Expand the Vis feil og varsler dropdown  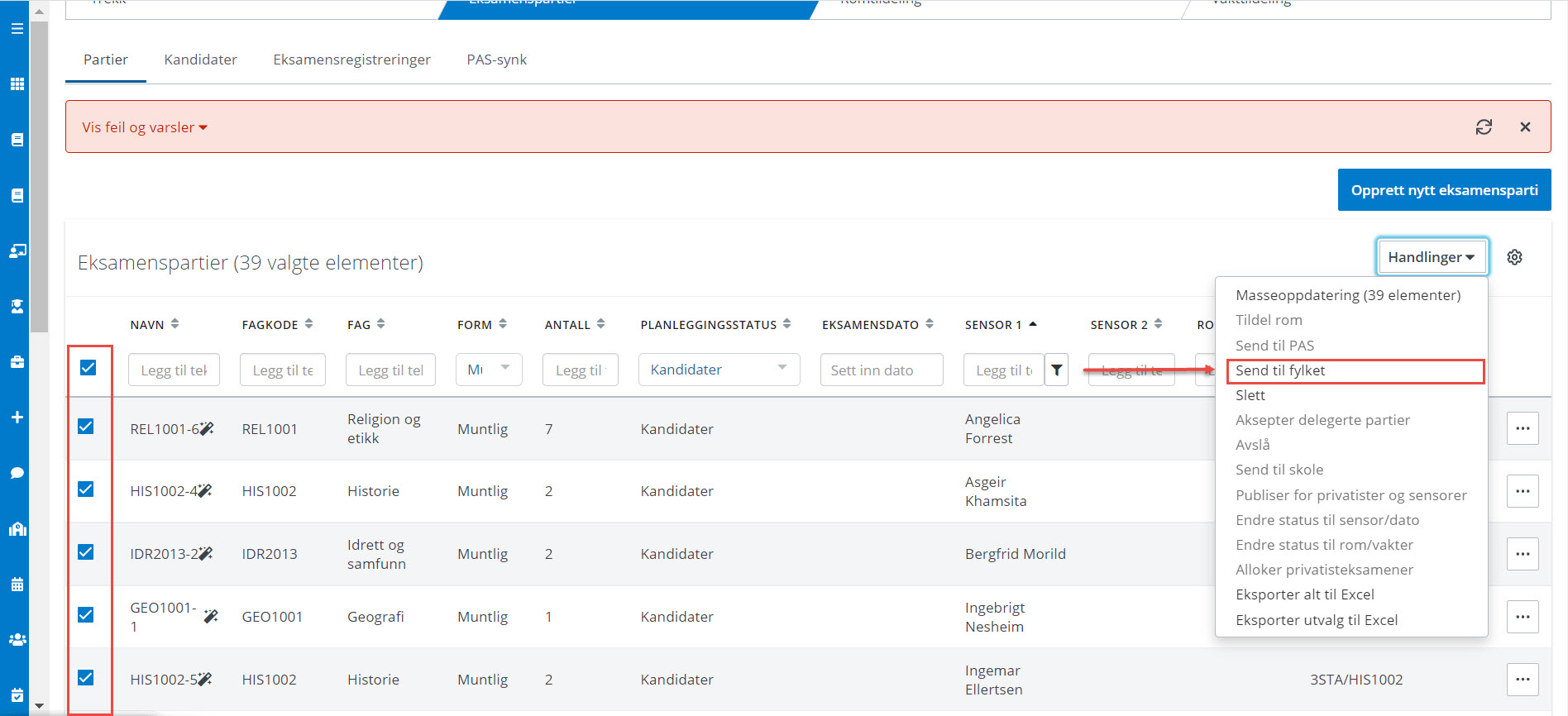(145, 127)
